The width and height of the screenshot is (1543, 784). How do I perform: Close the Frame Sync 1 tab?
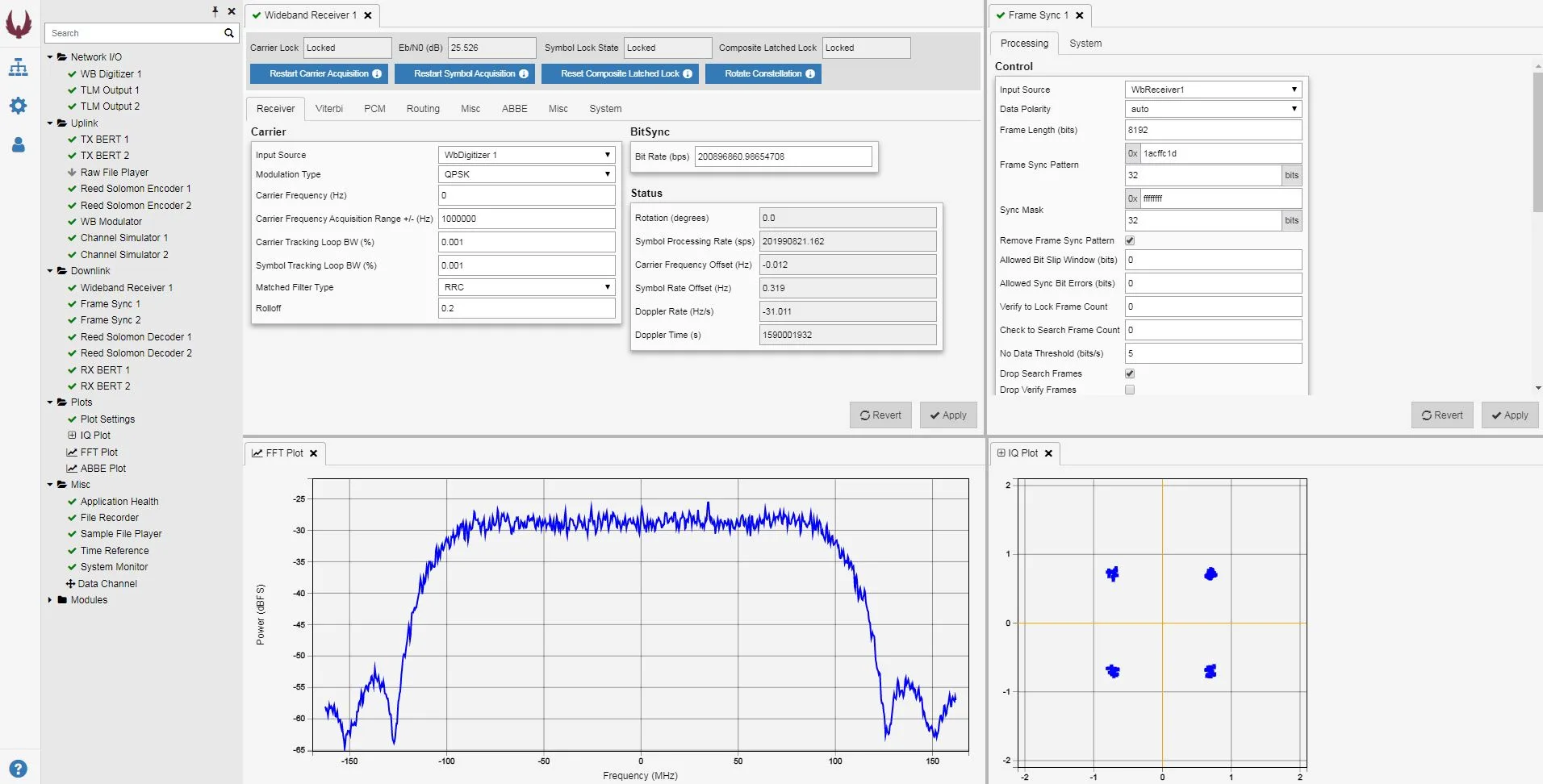(1080, 15)
